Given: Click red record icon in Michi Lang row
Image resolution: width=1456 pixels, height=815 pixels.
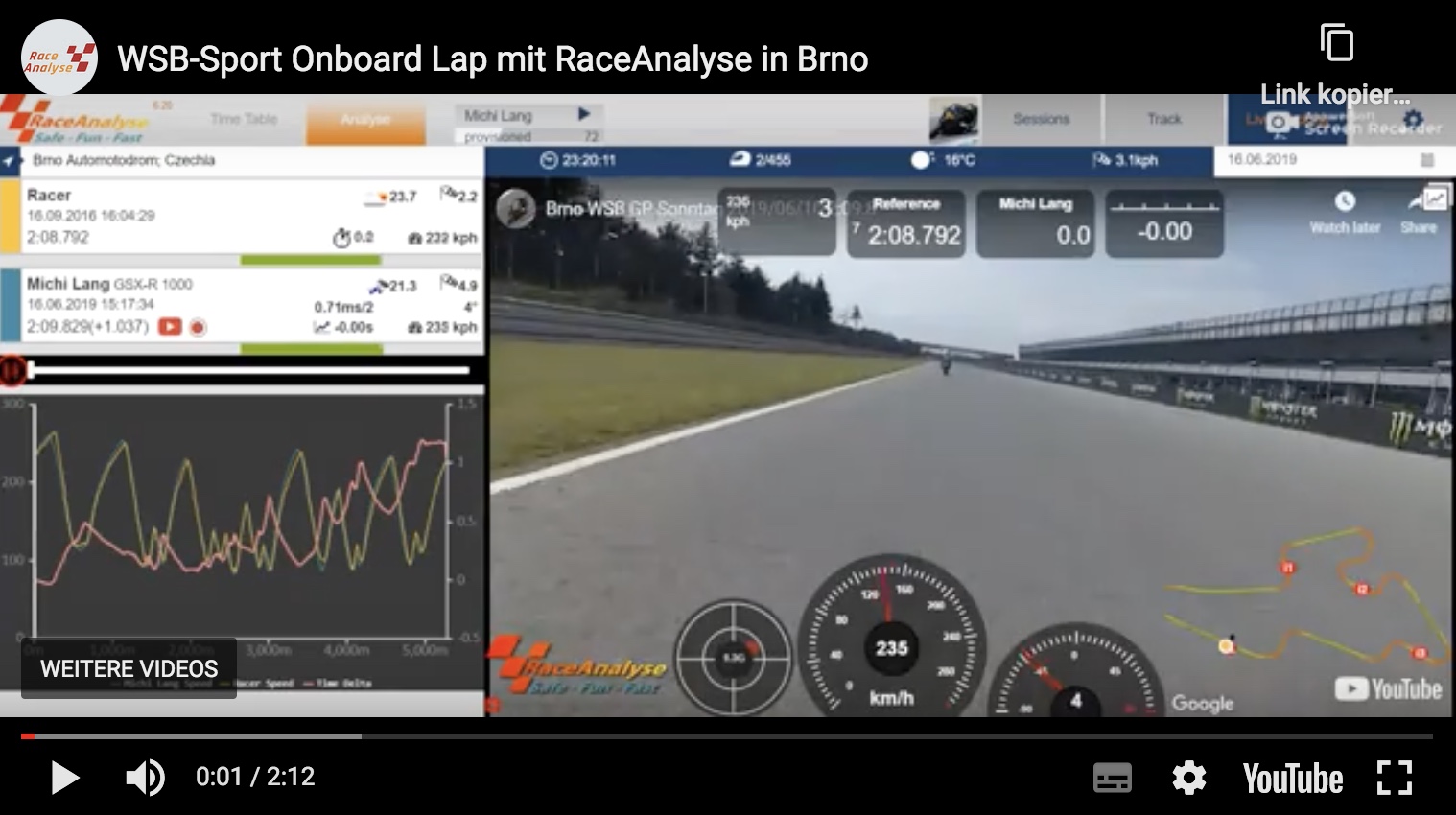Looking at the screenshot, I should 198,327.
